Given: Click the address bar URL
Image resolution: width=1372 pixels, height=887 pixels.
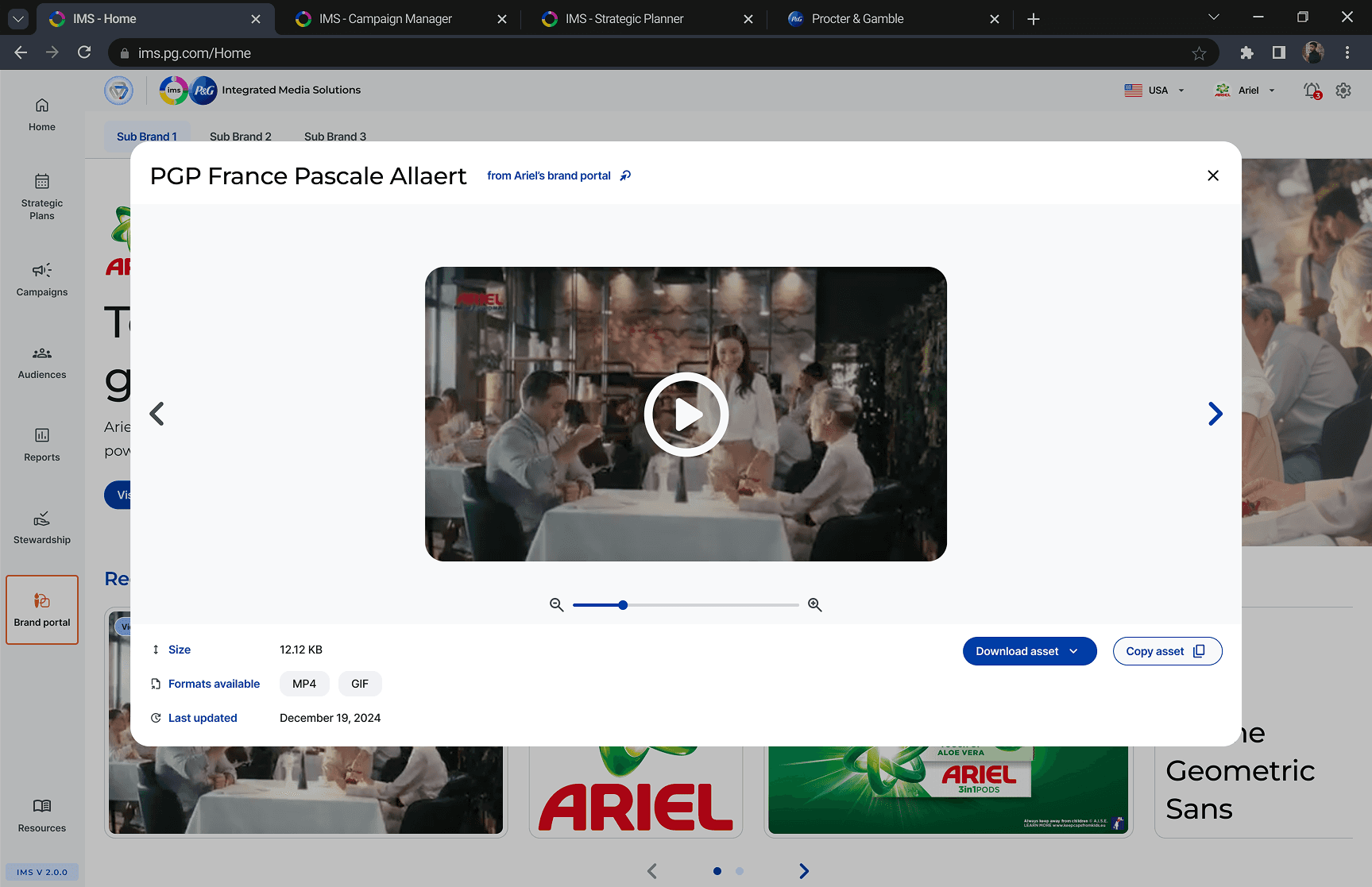Looking at the screenshot, I should coord(195,53).
